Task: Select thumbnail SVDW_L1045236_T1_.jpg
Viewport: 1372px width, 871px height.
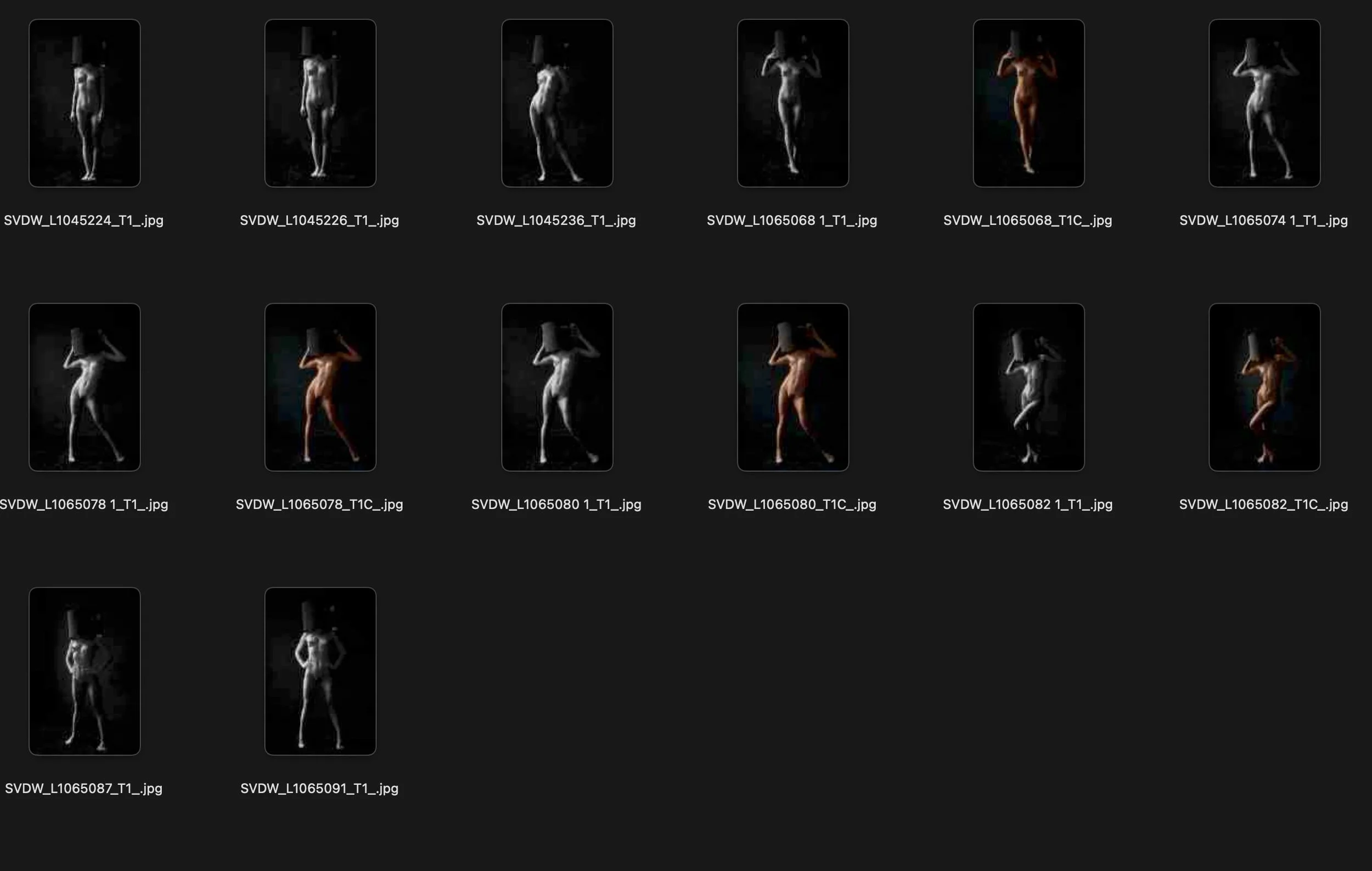Action: [x=556, y=103]
